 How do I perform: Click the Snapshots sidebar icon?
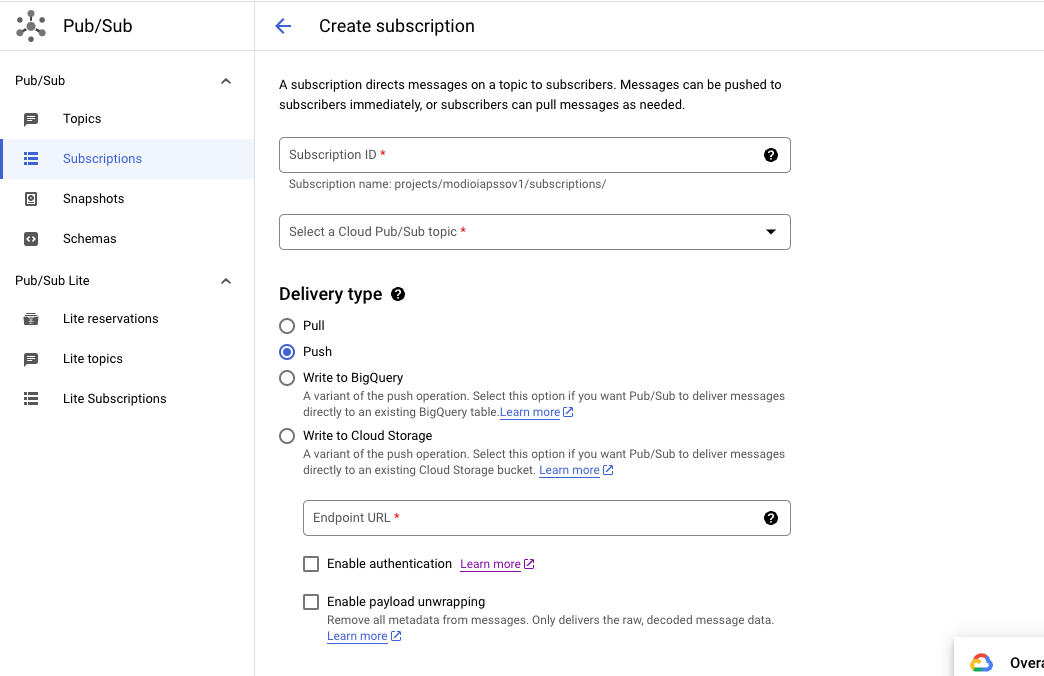[31, 198]
